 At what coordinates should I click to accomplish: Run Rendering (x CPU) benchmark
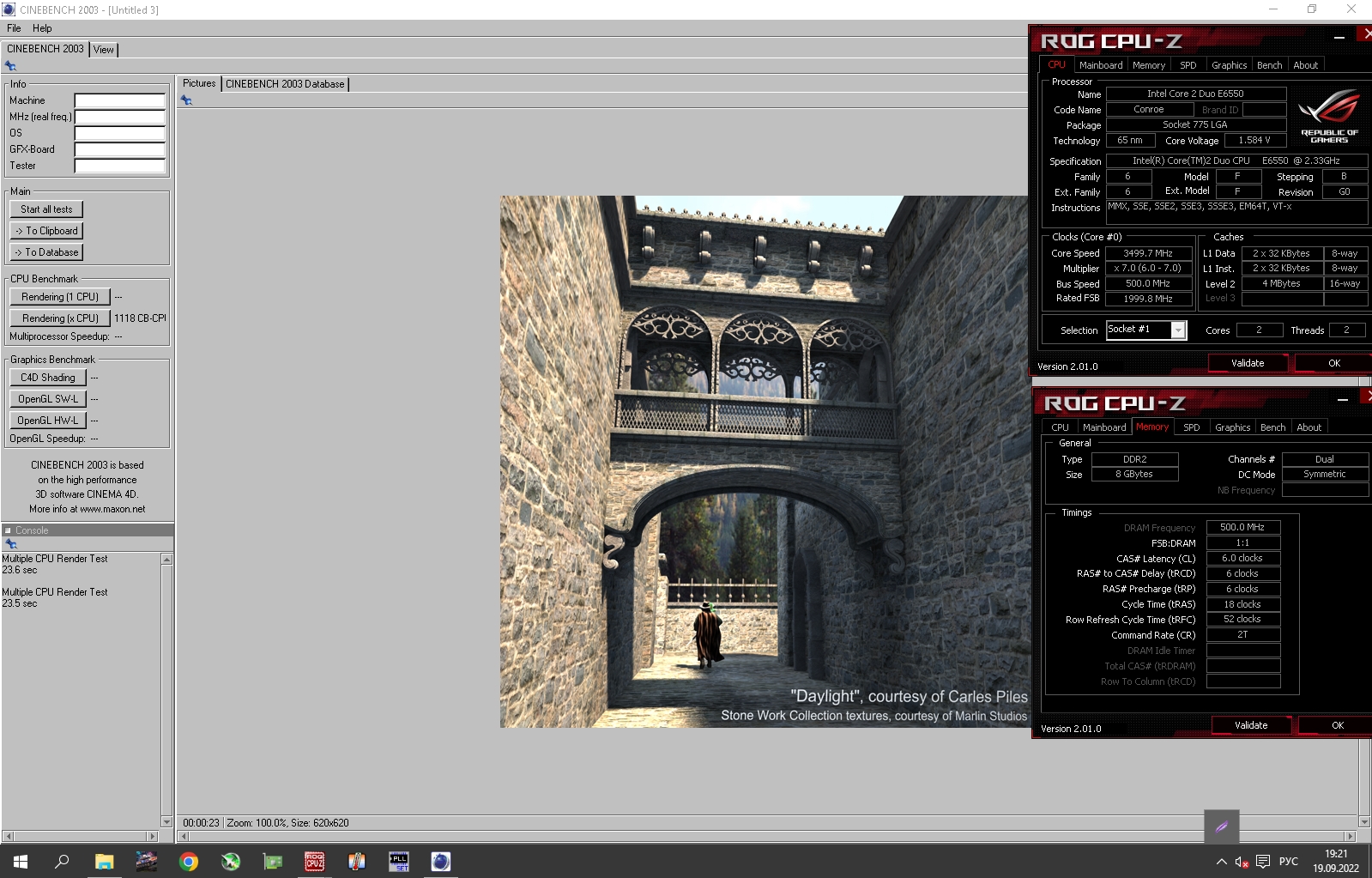(60, 318)
